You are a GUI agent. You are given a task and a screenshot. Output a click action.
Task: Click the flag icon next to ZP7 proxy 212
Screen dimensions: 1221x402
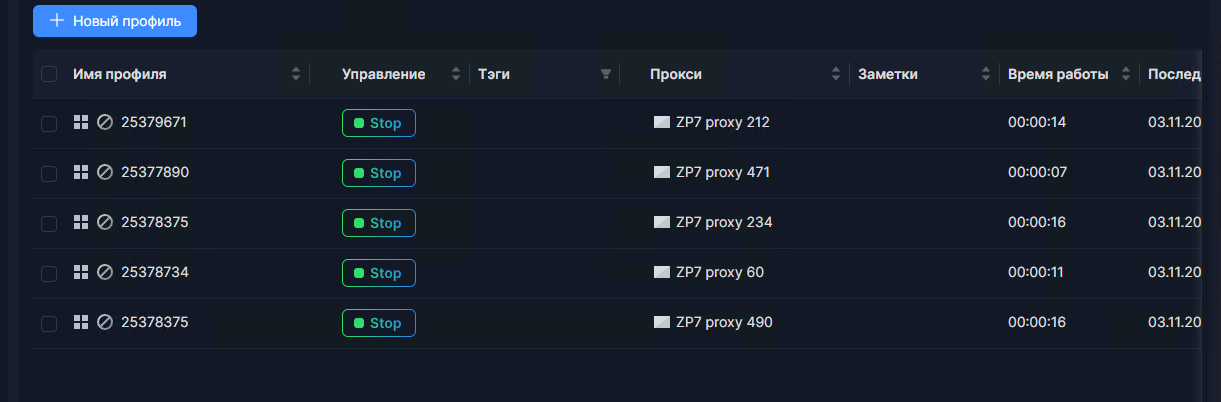point(661,123)
